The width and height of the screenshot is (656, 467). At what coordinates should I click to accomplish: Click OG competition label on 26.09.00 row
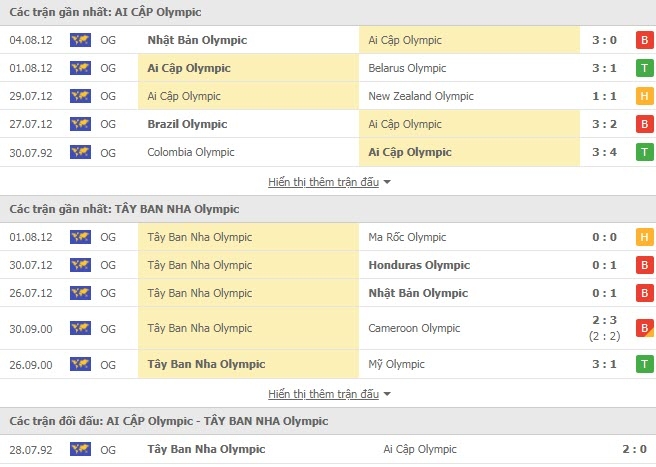point(108,365)
